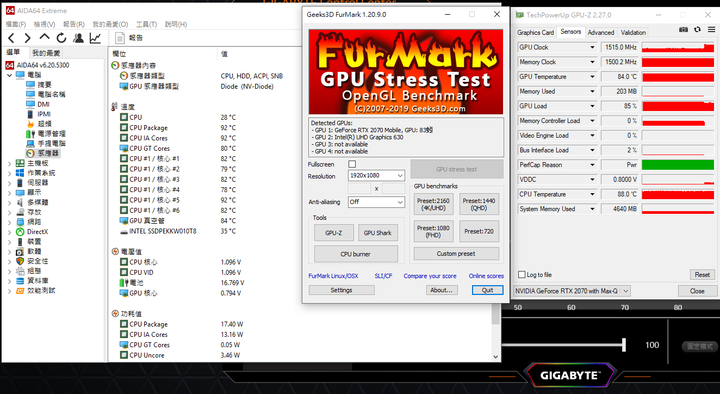Go up one level in AIDA64 toolbar
Screen dimensions: 720x394
(x=44, y=37)
